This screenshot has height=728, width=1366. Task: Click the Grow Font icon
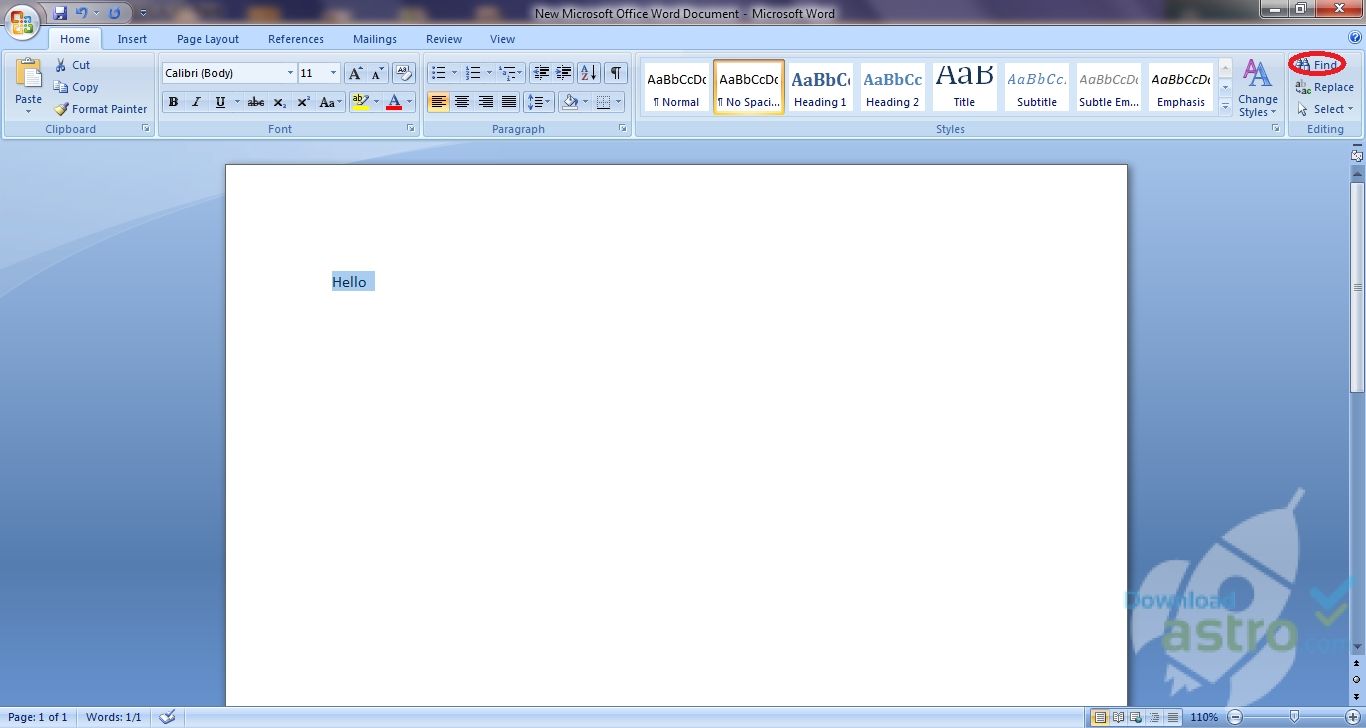tap(355, 73)
